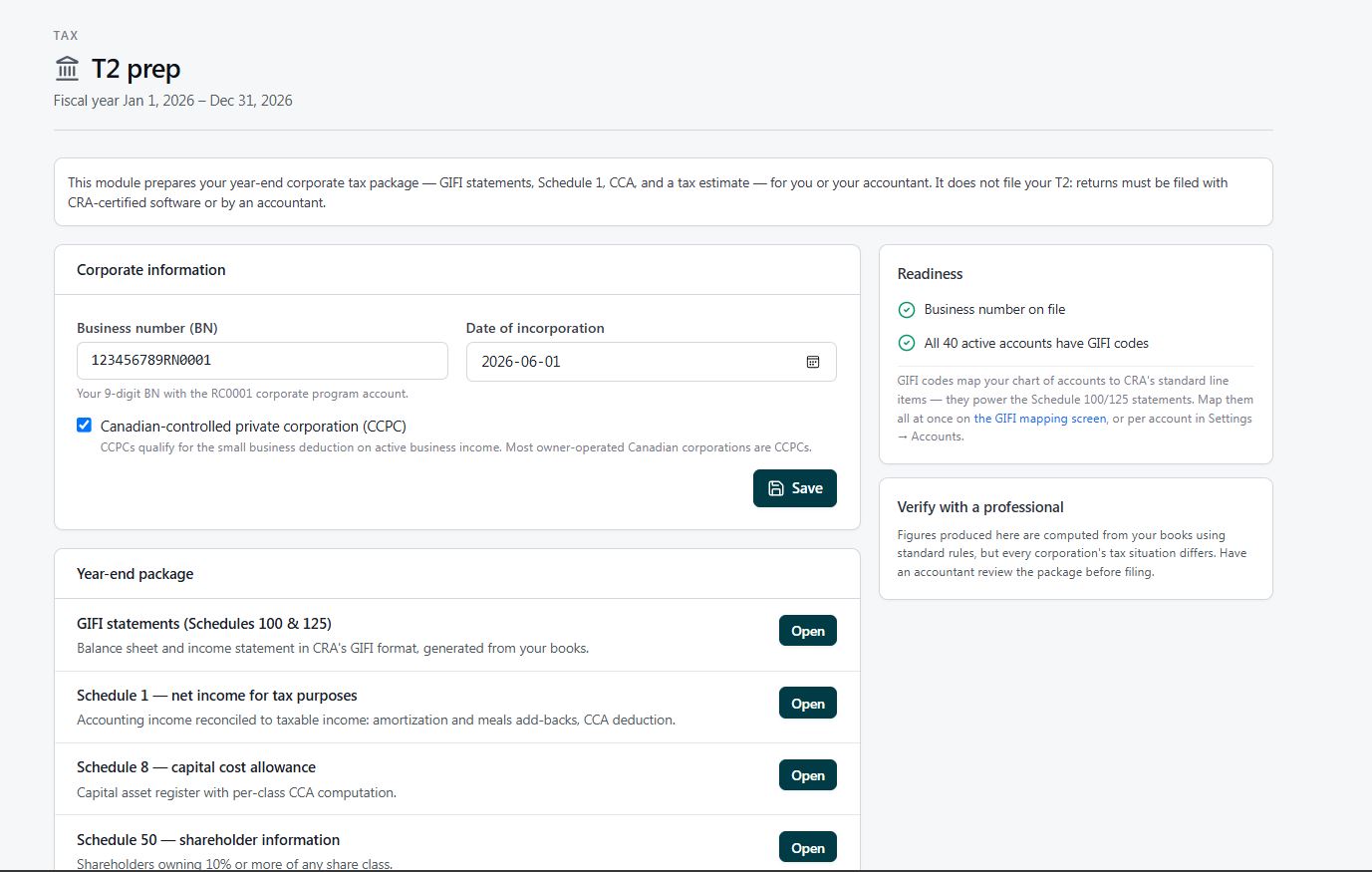Open Schedule 1 net income for tax purposes
The image size is (1372, 872).
[x=807, y=704]
